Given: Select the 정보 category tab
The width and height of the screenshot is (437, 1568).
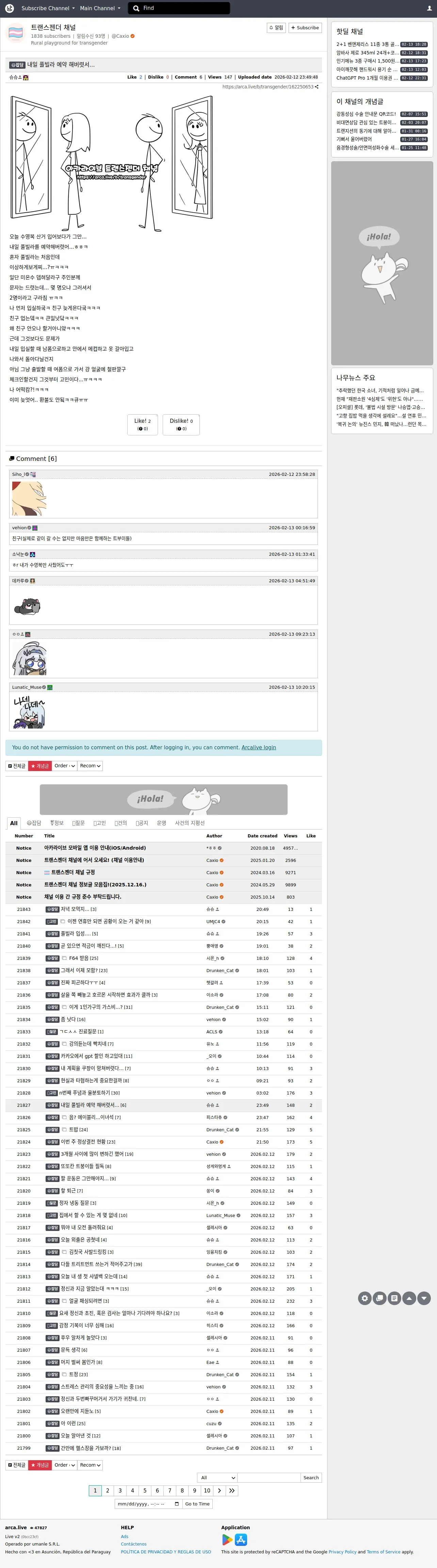Looking at the screenshot, I should 57,823.
